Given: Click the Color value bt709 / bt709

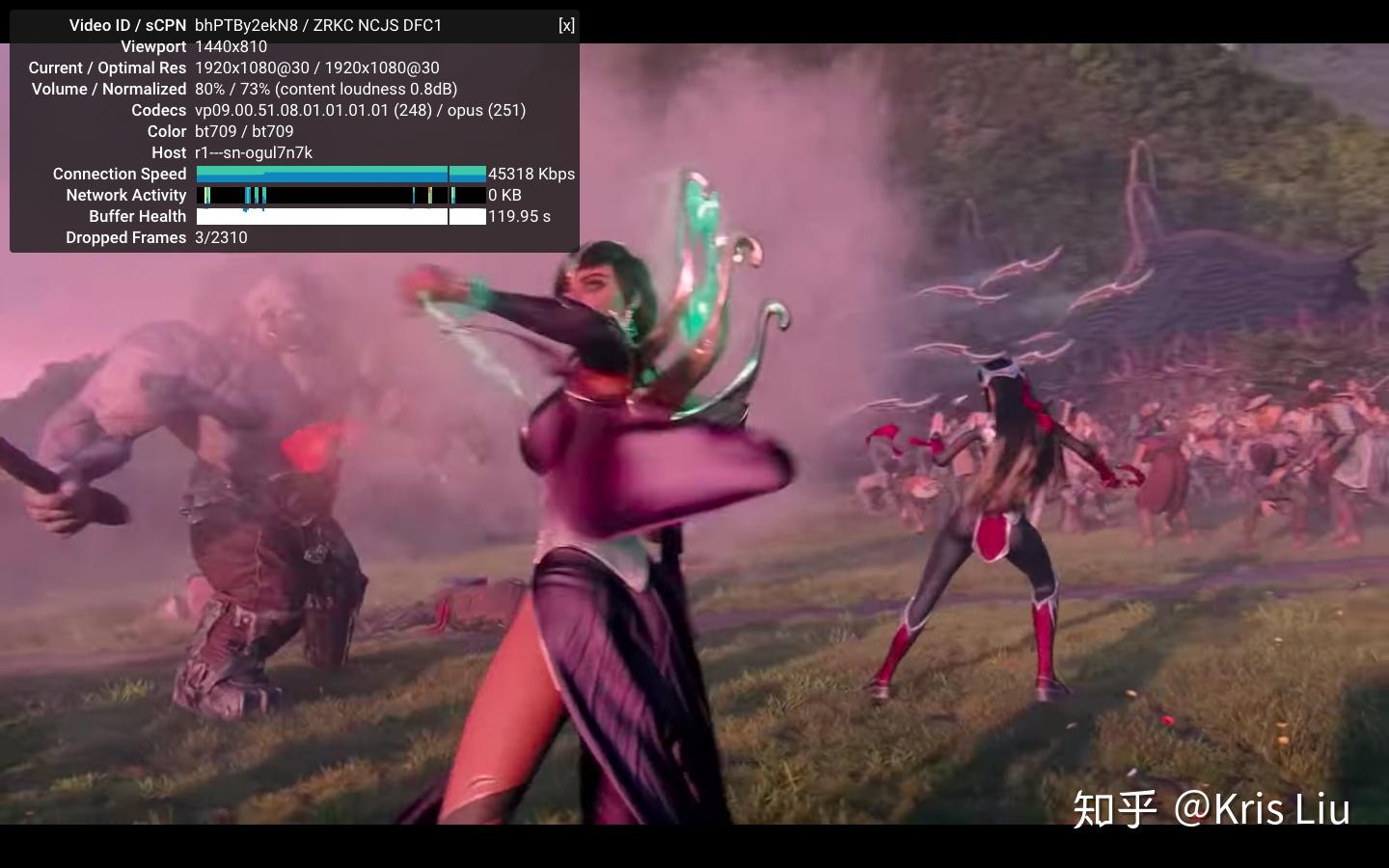Looking at the screenshot, I should pos(244,131).
